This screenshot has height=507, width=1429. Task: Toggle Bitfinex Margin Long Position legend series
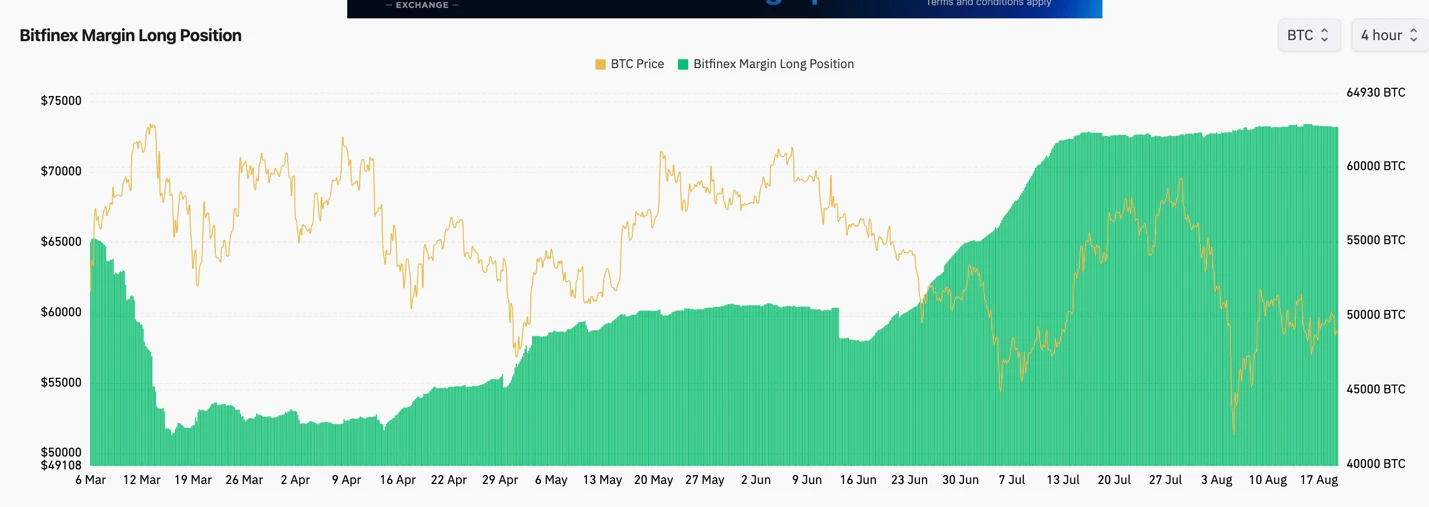pyautogui.click(x=766, y=64)
